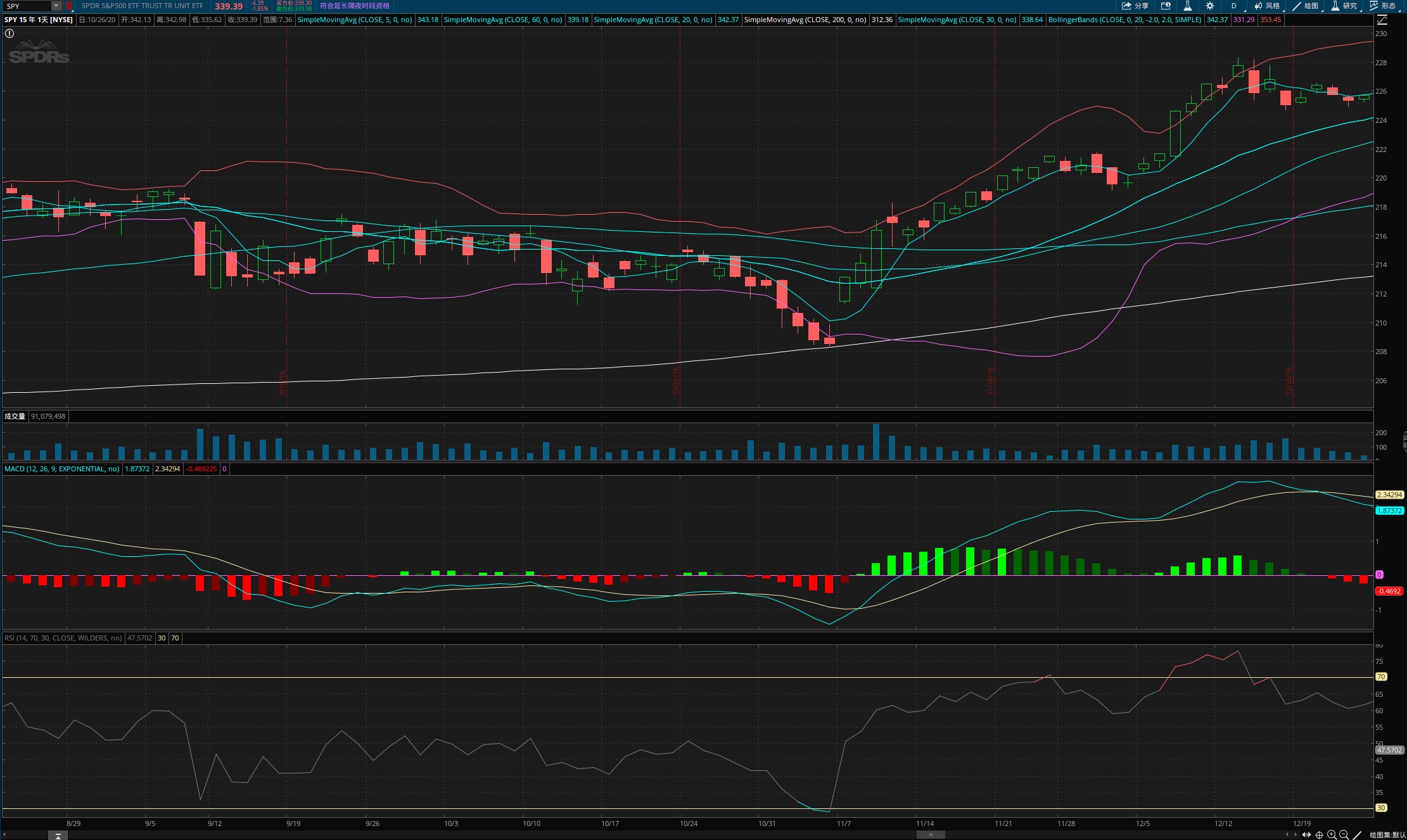Open the flask Edit Studies icon
The width and height of the screenshot is (1407, 840).
(1188, 6)
